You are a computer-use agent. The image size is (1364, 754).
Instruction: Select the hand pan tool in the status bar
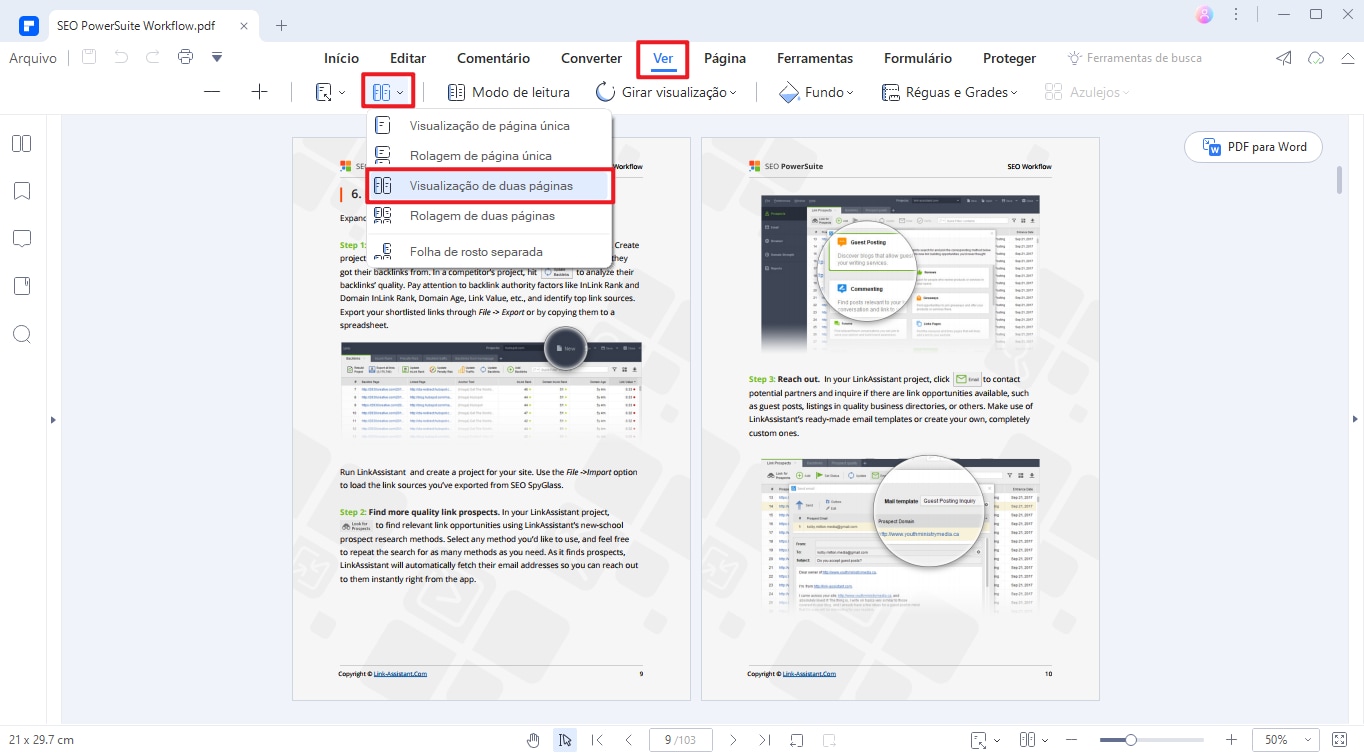click(x=534, y=740)
